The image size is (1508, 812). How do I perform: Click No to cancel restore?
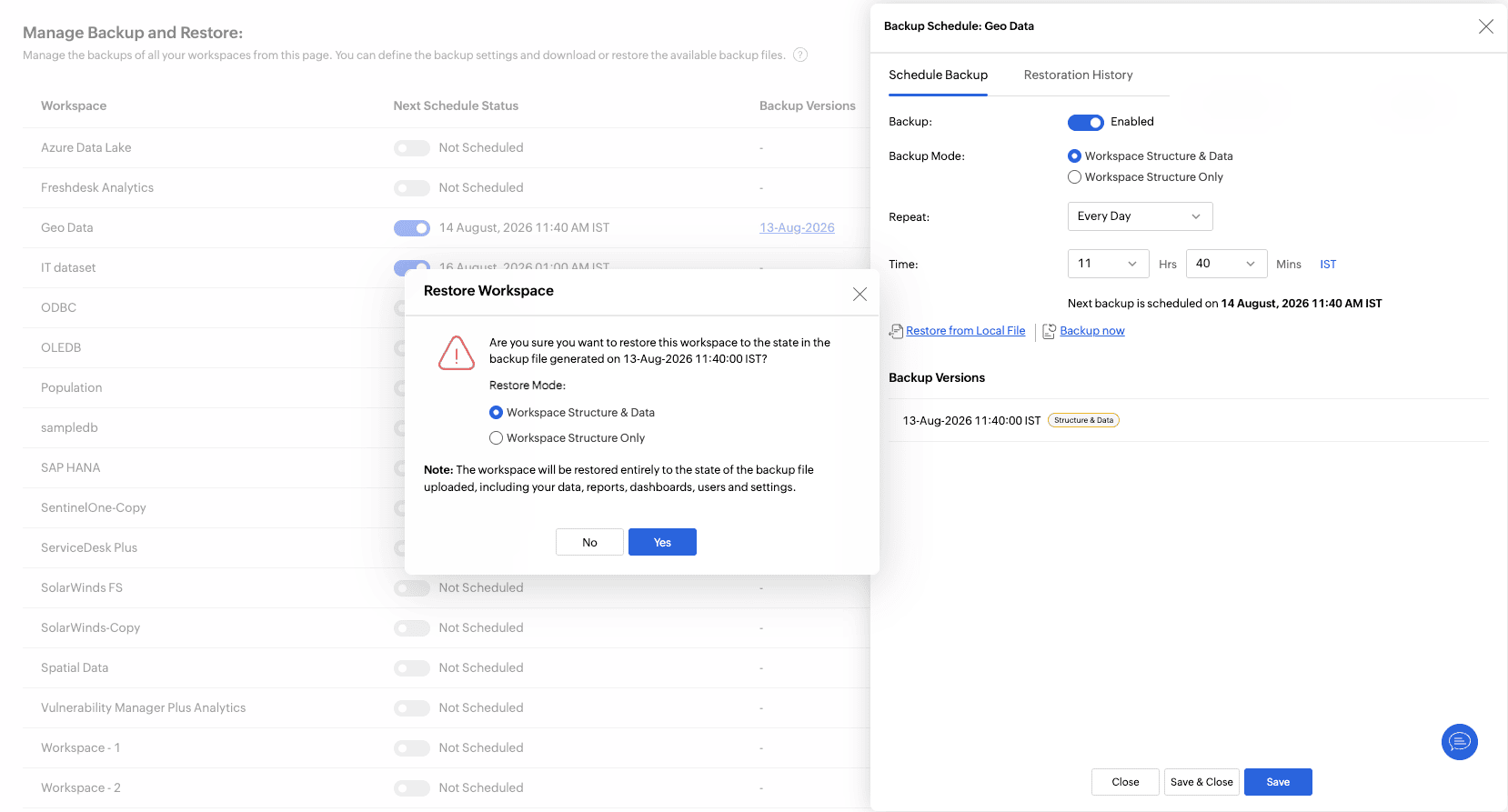(589, 542)
